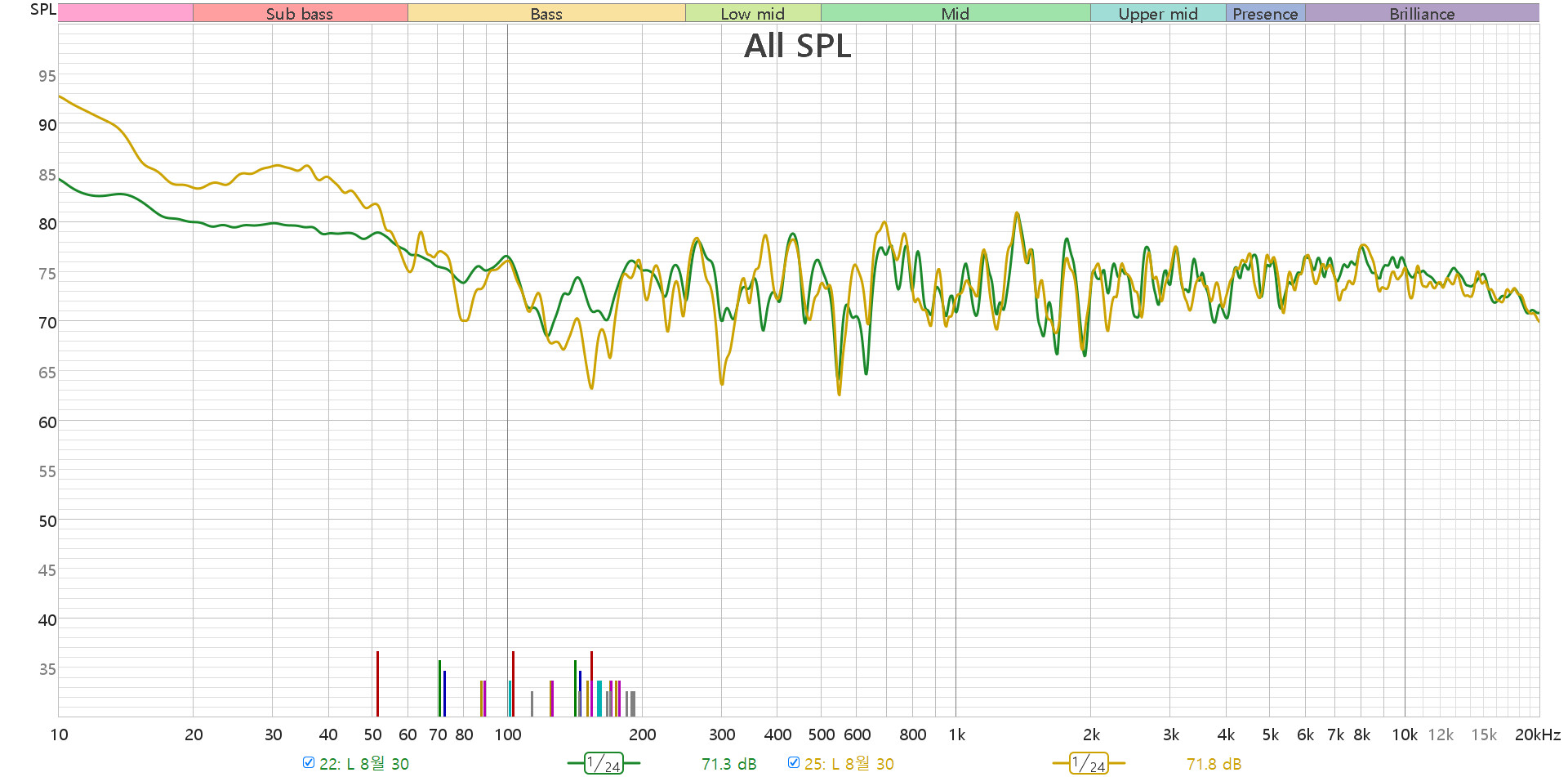Click the 200 Hz label on the frequency axis
The image size is (1568, 777).
[642, 735]
